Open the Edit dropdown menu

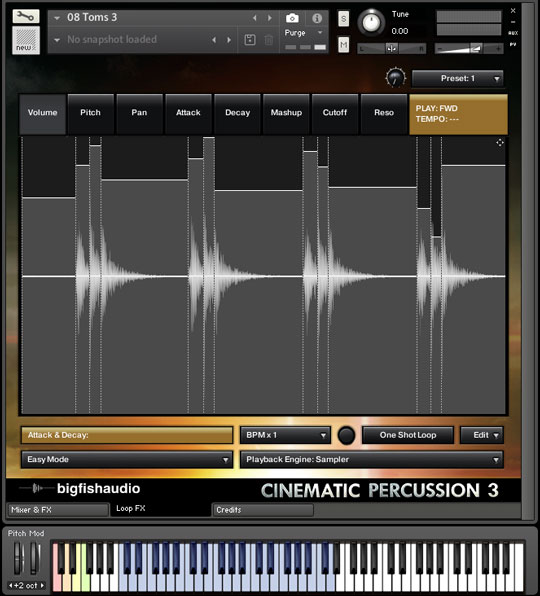click(482, 435)
